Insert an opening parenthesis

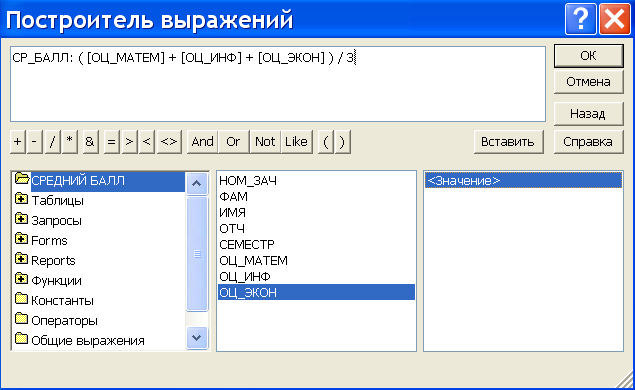(x=326, y=142)
